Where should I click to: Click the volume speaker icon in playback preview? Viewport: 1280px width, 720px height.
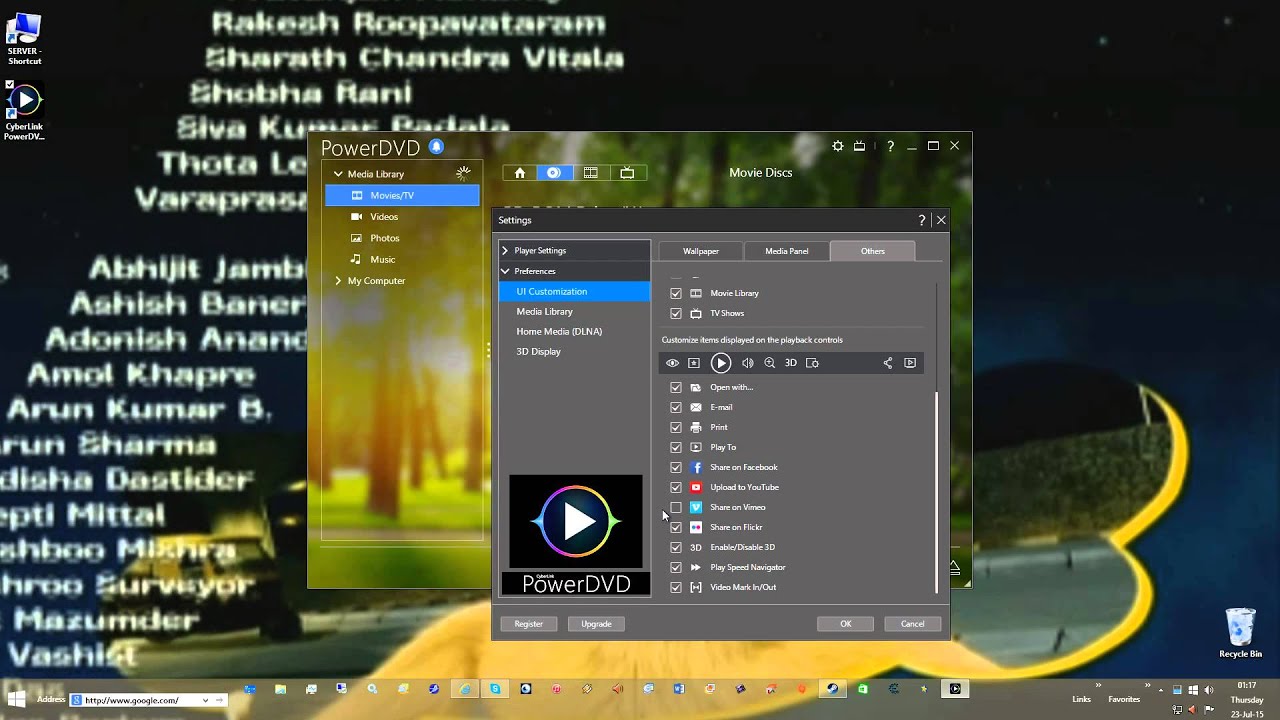747,363
